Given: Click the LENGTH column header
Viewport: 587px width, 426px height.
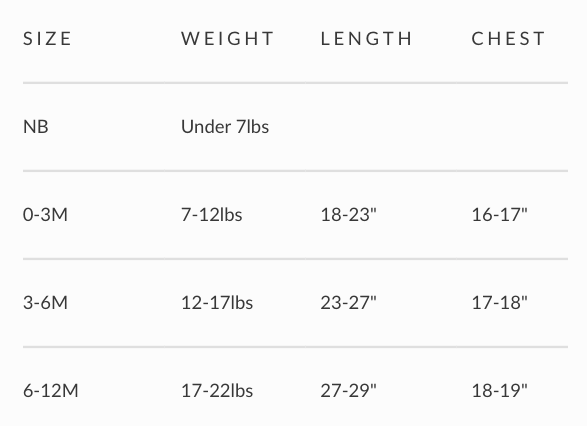Looking at the screenshot, I should (x=367, y=39).
